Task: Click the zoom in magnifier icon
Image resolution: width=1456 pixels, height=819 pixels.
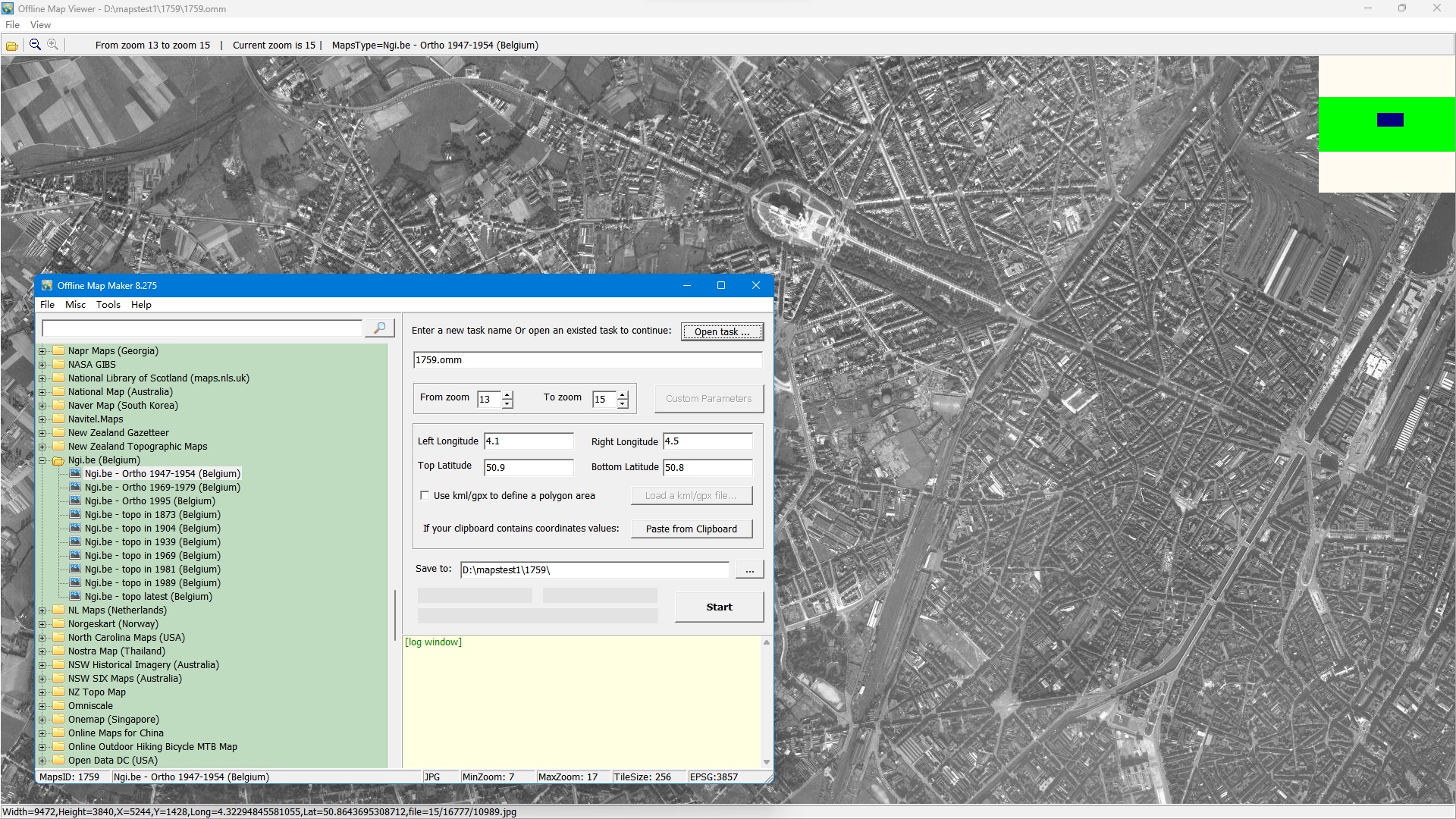Action: pos(53,45)
